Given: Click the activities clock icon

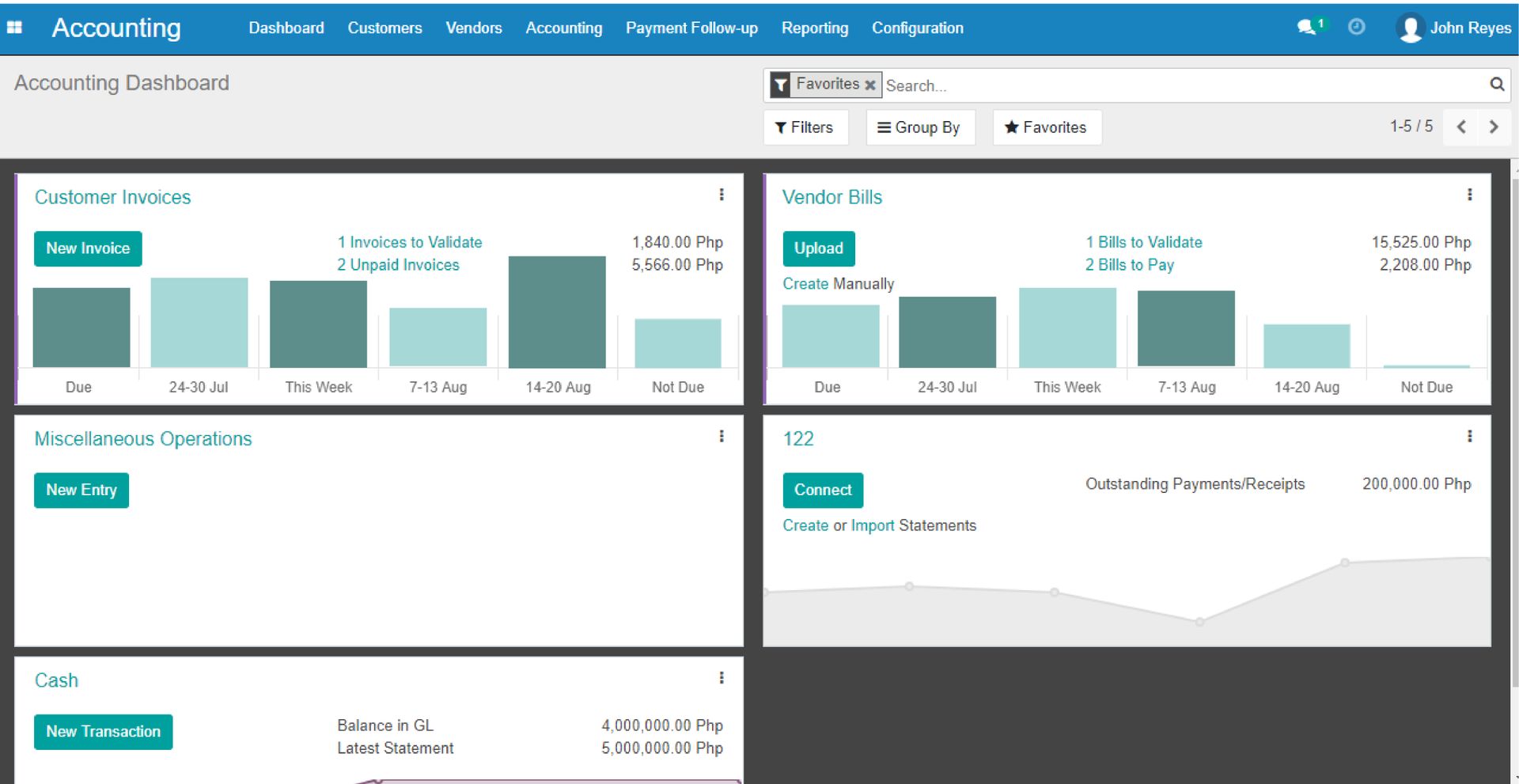Looking at the screenshot, I should [x=1356, y=28].
